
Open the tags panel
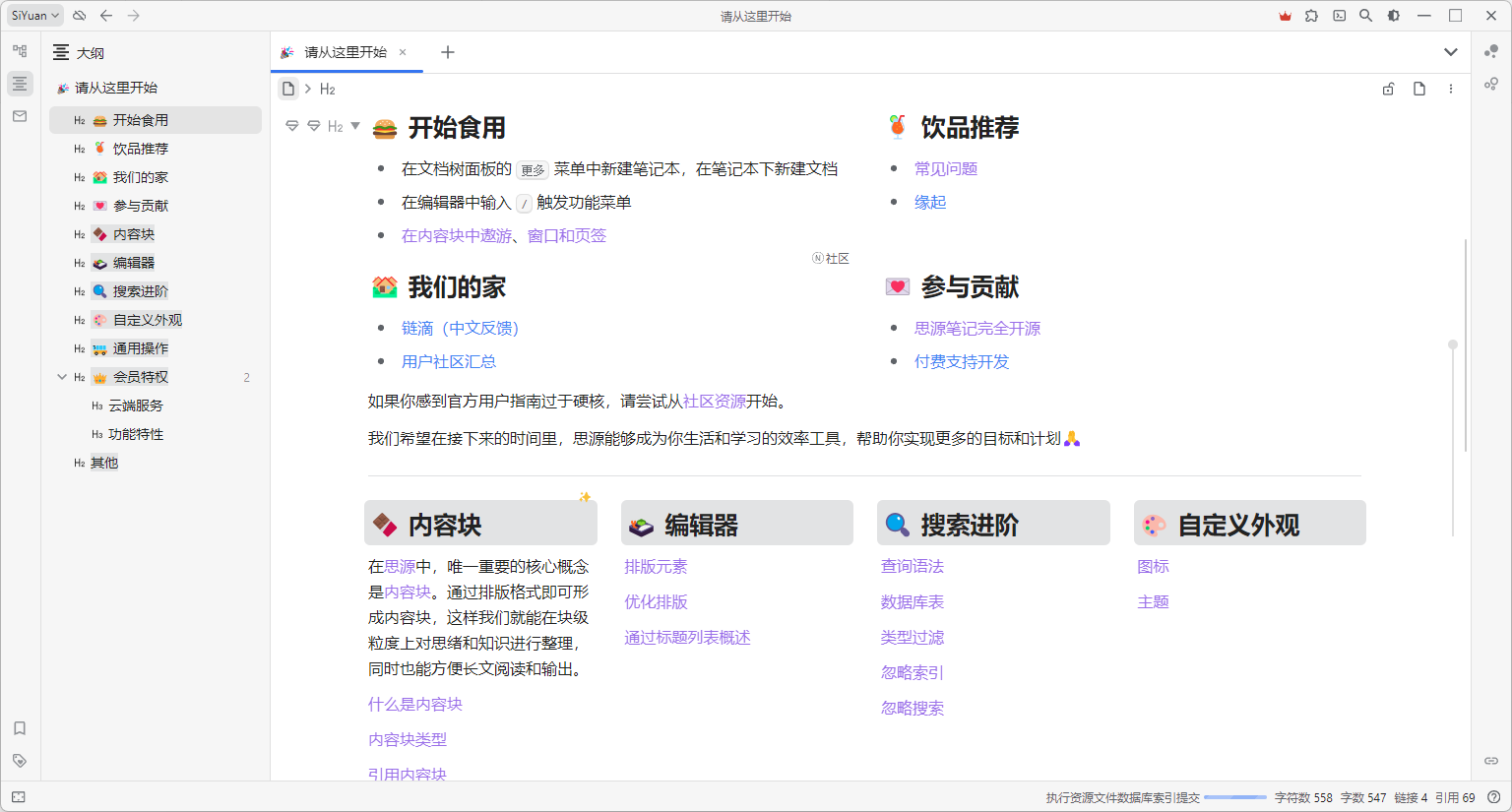click(20, 761)
